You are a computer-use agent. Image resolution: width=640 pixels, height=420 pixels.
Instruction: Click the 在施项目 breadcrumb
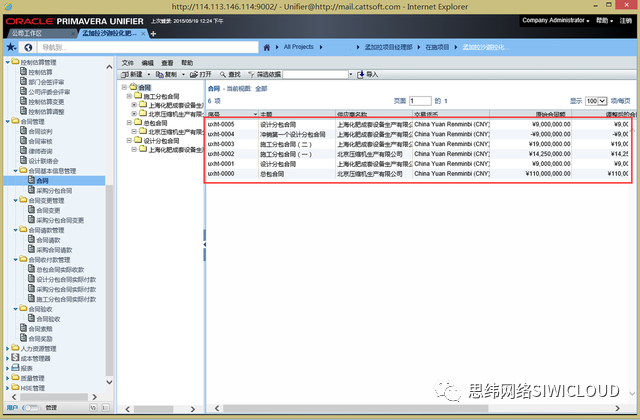(437, 47)
